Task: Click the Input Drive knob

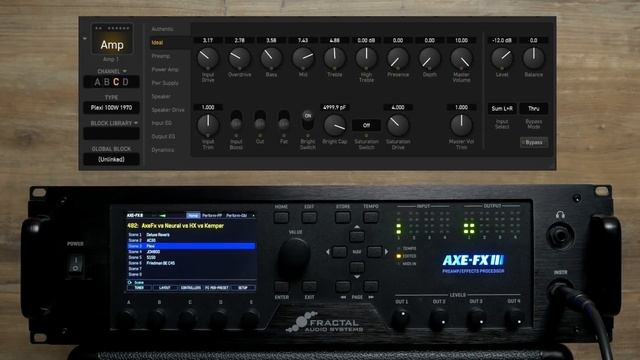Action: [x=208, y=58]
